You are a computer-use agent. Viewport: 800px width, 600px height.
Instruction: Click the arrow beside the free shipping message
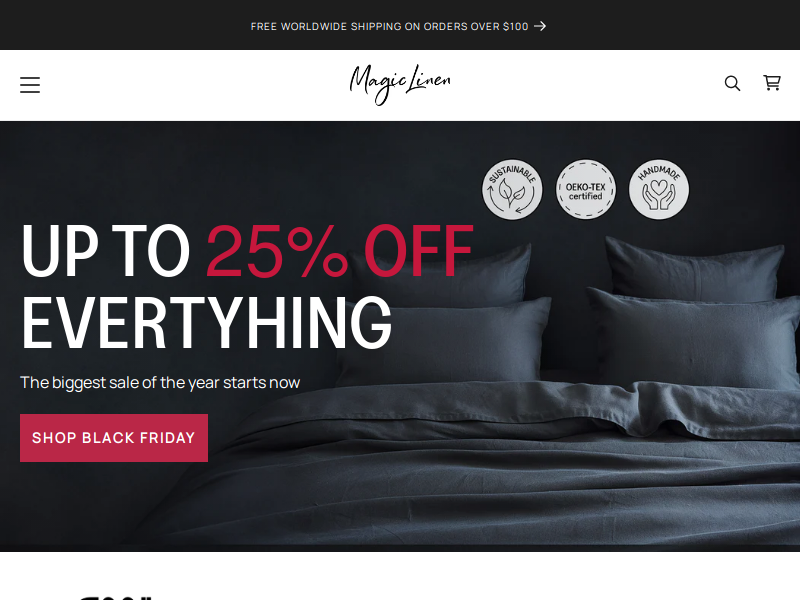pyautogui.click(x=540, y=26)
